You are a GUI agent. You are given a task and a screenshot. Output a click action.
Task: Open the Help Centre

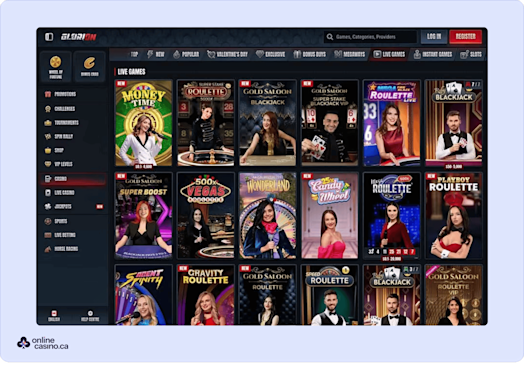pyautogui.click(x=90, y=316)
